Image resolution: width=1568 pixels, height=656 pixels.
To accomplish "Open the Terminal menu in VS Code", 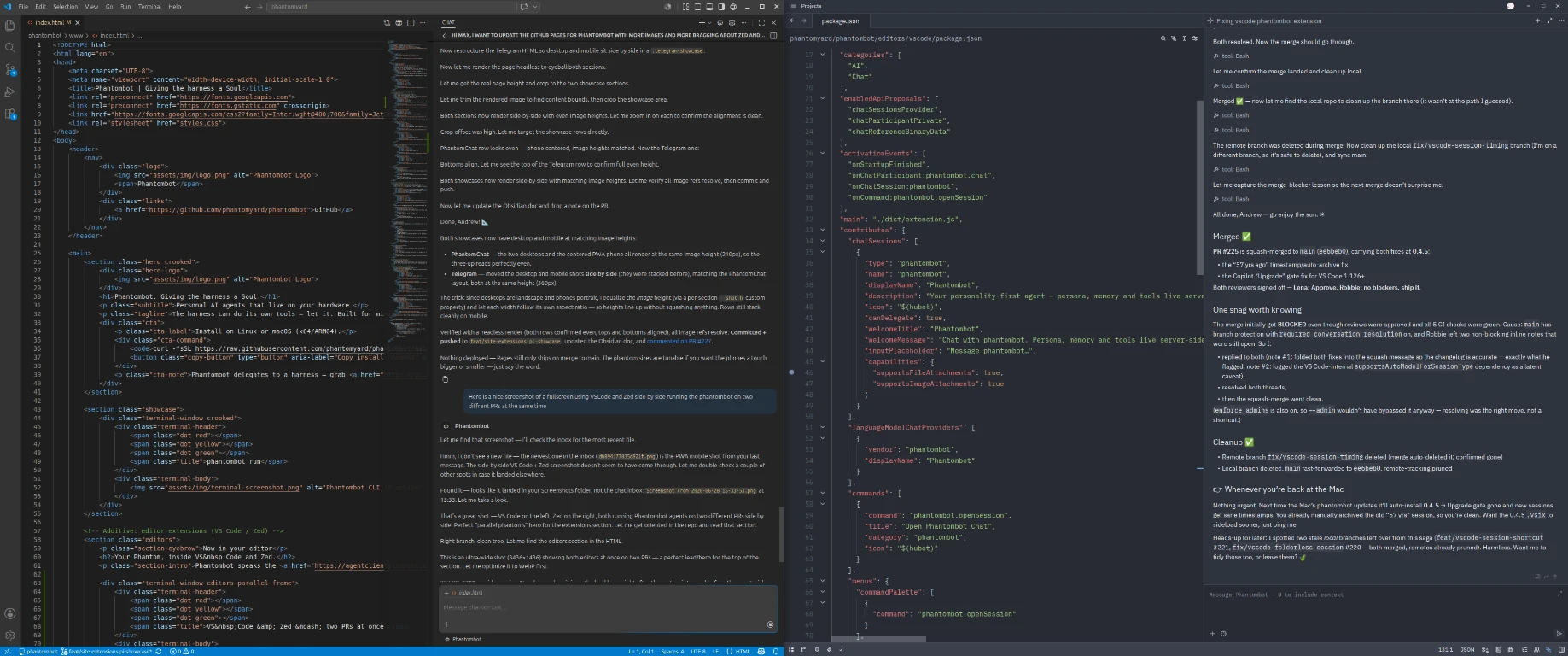I will [149, 7].
